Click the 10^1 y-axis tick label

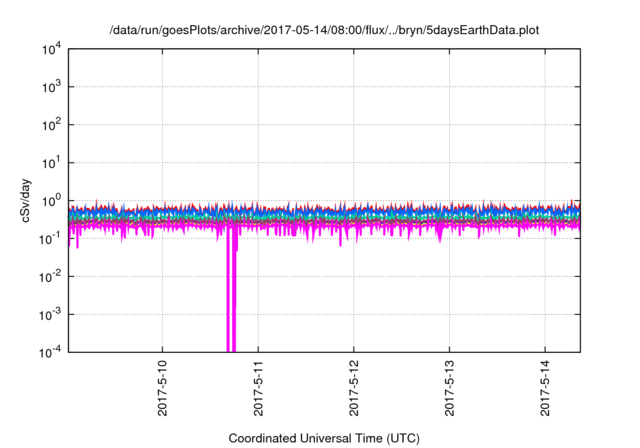coord(52,163)
